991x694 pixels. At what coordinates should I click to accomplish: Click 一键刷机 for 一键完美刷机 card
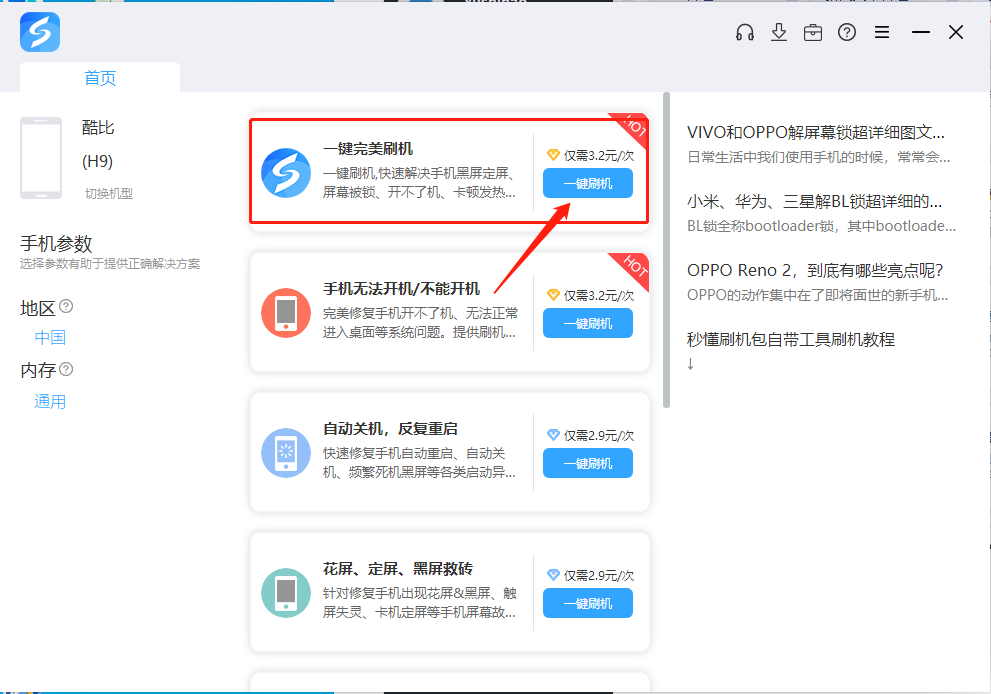pos(588,183)
